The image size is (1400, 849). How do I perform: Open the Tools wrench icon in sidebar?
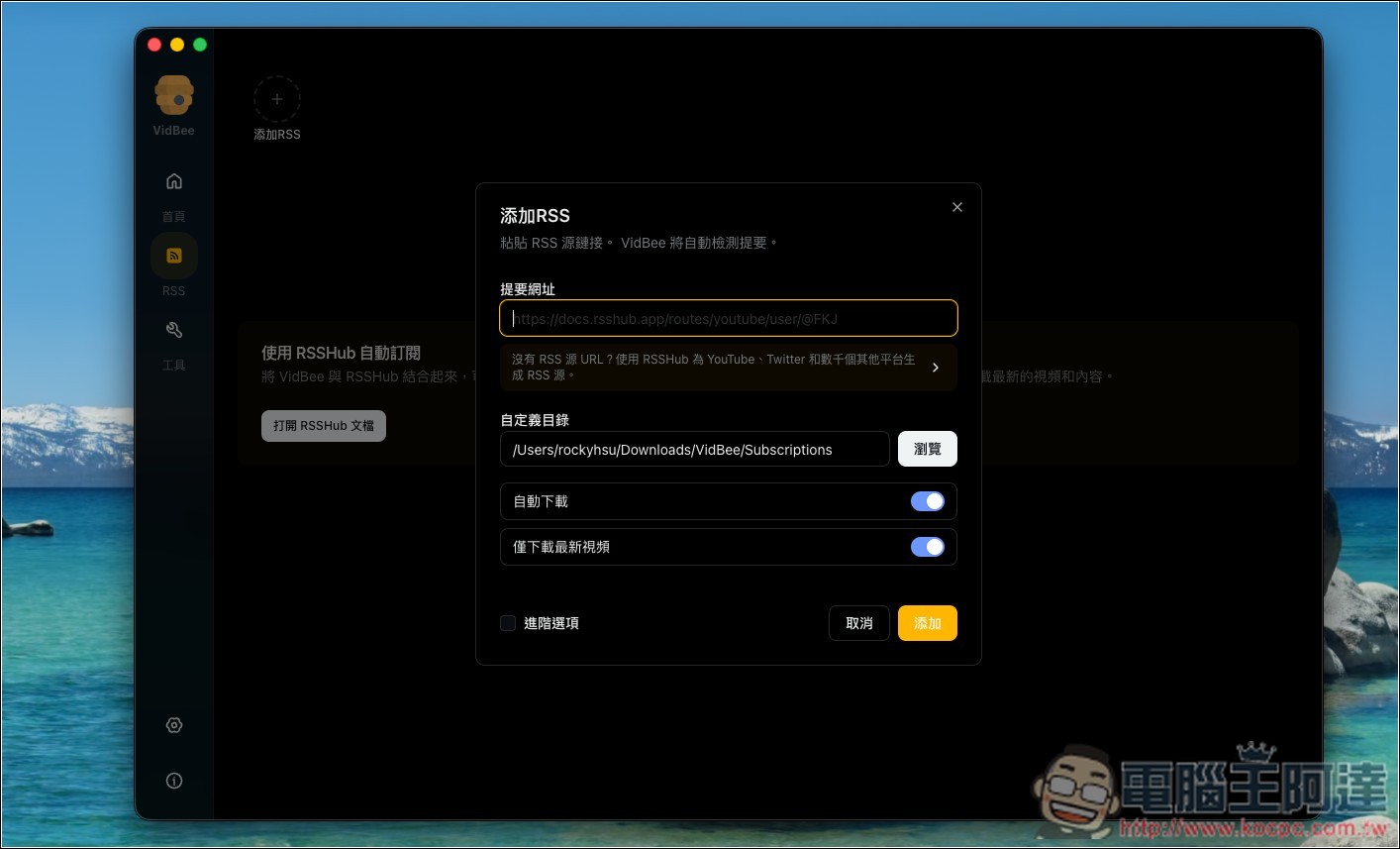coord(174,330)
